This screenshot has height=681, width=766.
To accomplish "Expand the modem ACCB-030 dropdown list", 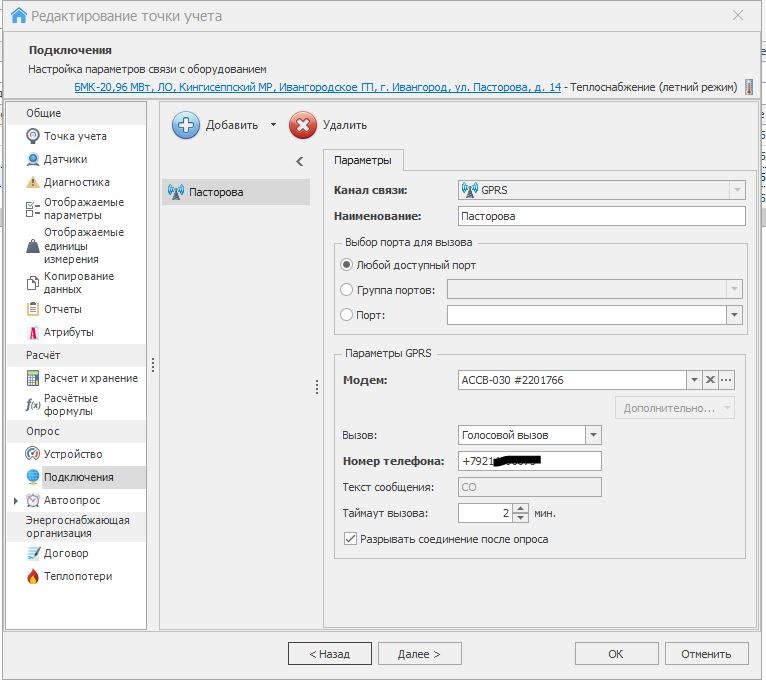I will point(693,380).
